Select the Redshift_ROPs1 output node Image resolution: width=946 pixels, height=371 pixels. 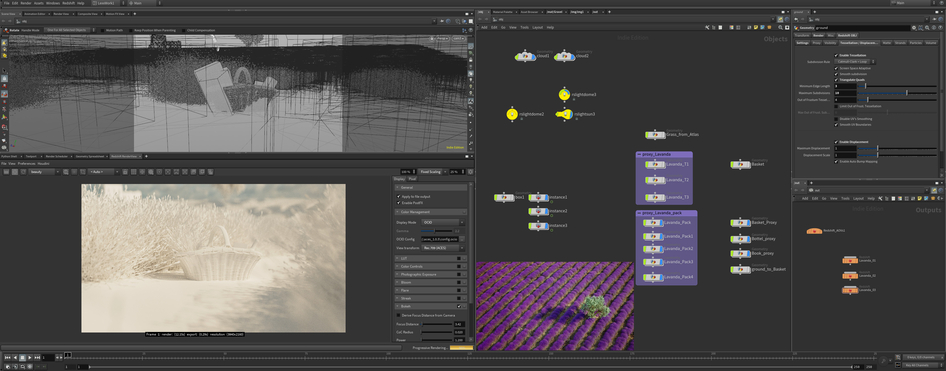[x=815, y=231]
